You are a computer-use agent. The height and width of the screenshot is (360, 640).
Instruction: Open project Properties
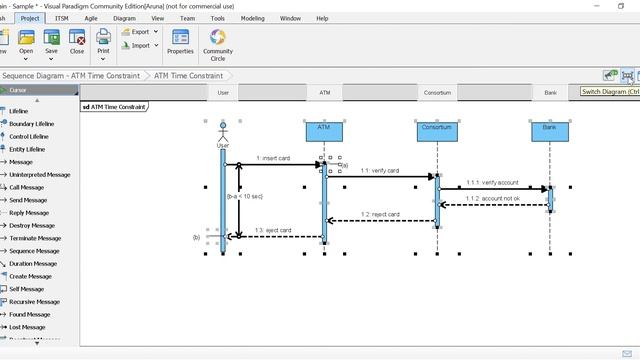tap(180, 42)
